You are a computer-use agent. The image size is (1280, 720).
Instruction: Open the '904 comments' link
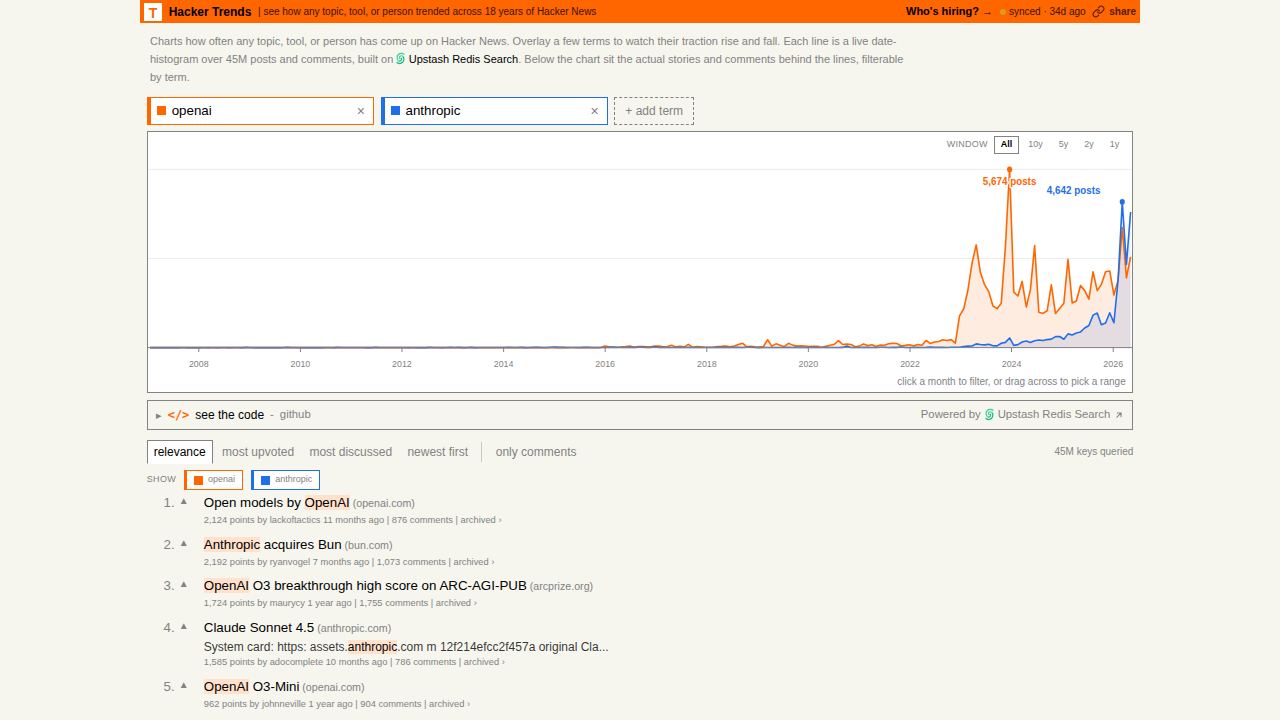tap(391, 704)
